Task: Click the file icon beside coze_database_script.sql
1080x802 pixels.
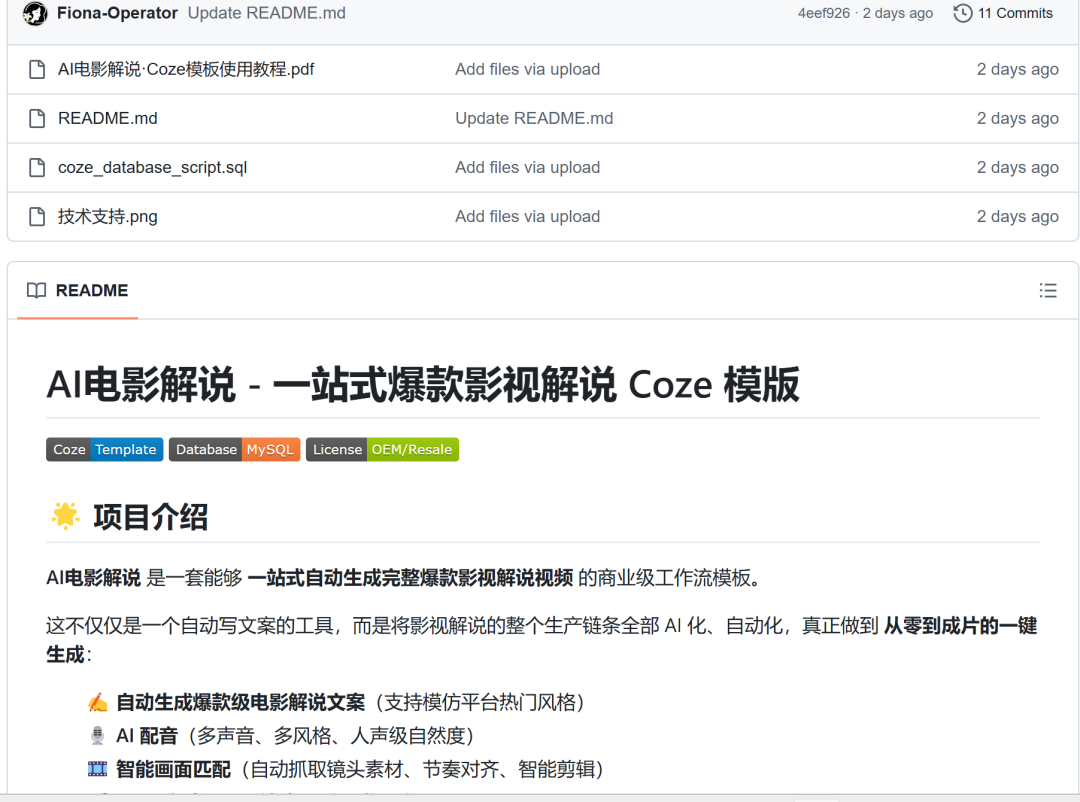Action: [37, 167]
